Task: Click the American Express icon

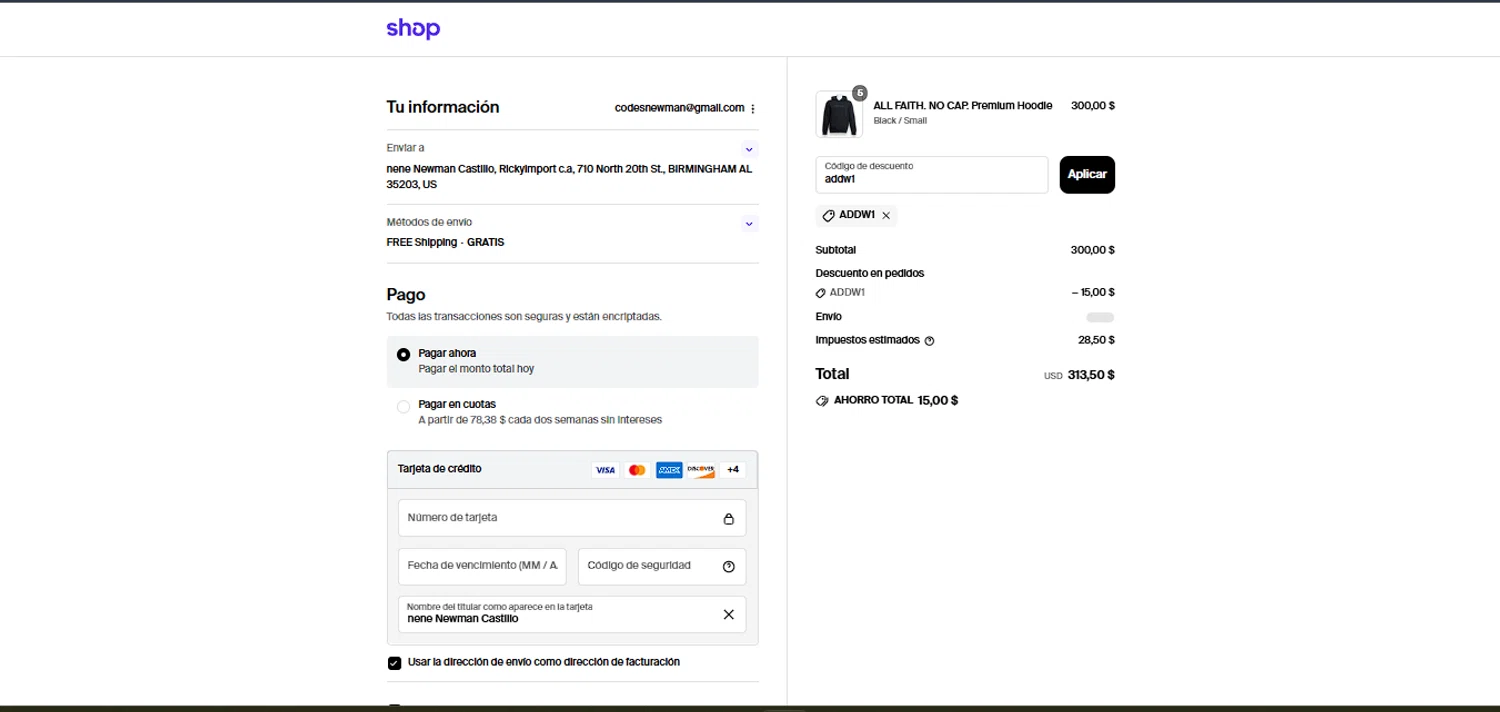Action: coord(669,470)
